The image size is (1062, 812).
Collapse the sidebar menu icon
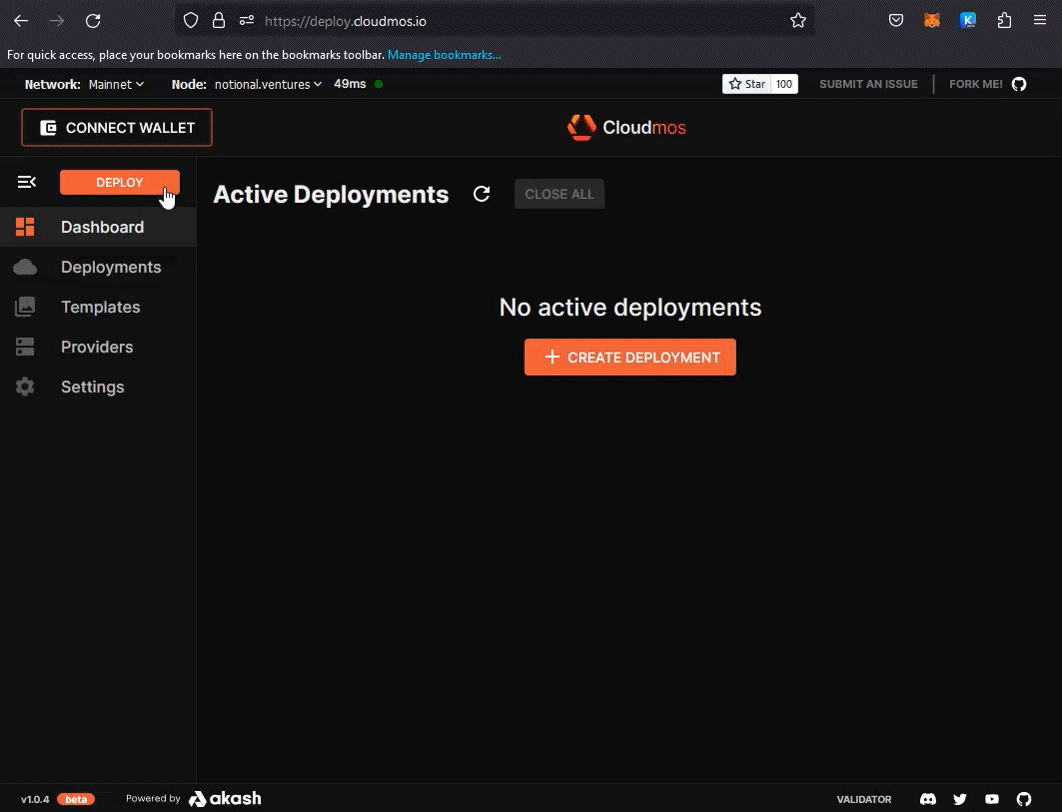(x=27, y=182)
